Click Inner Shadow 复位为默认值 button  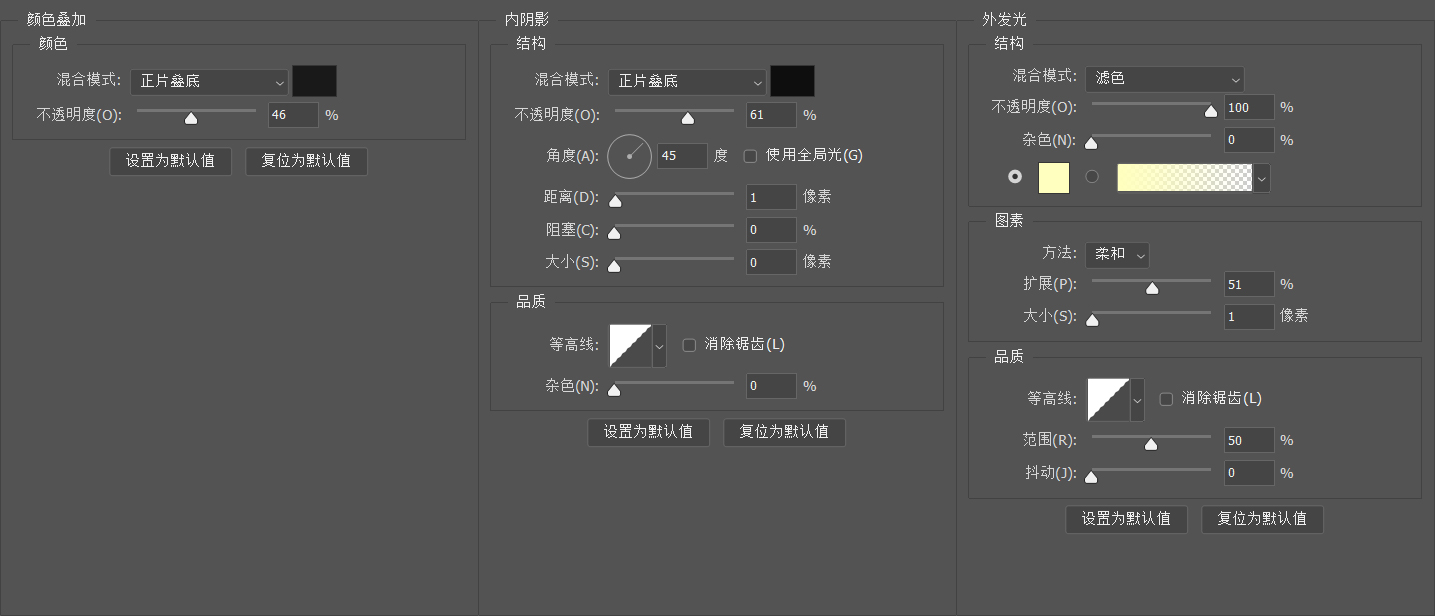tap(785, 433)
